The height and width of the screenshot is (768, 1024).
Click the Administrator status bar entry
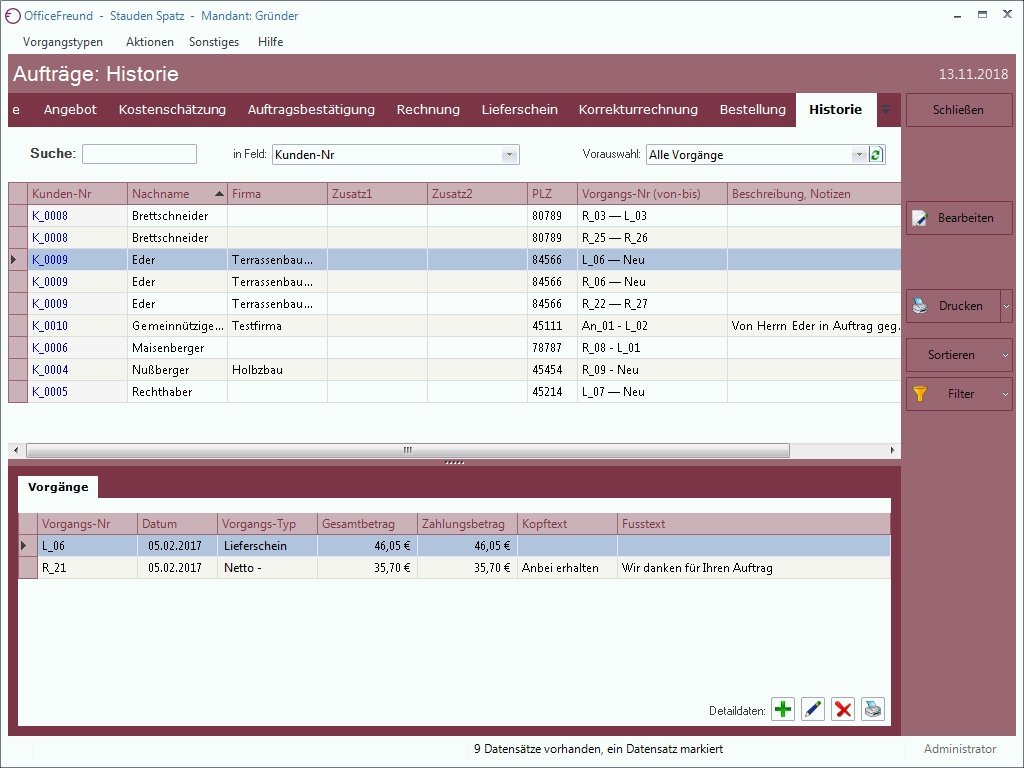click(959, 749)
